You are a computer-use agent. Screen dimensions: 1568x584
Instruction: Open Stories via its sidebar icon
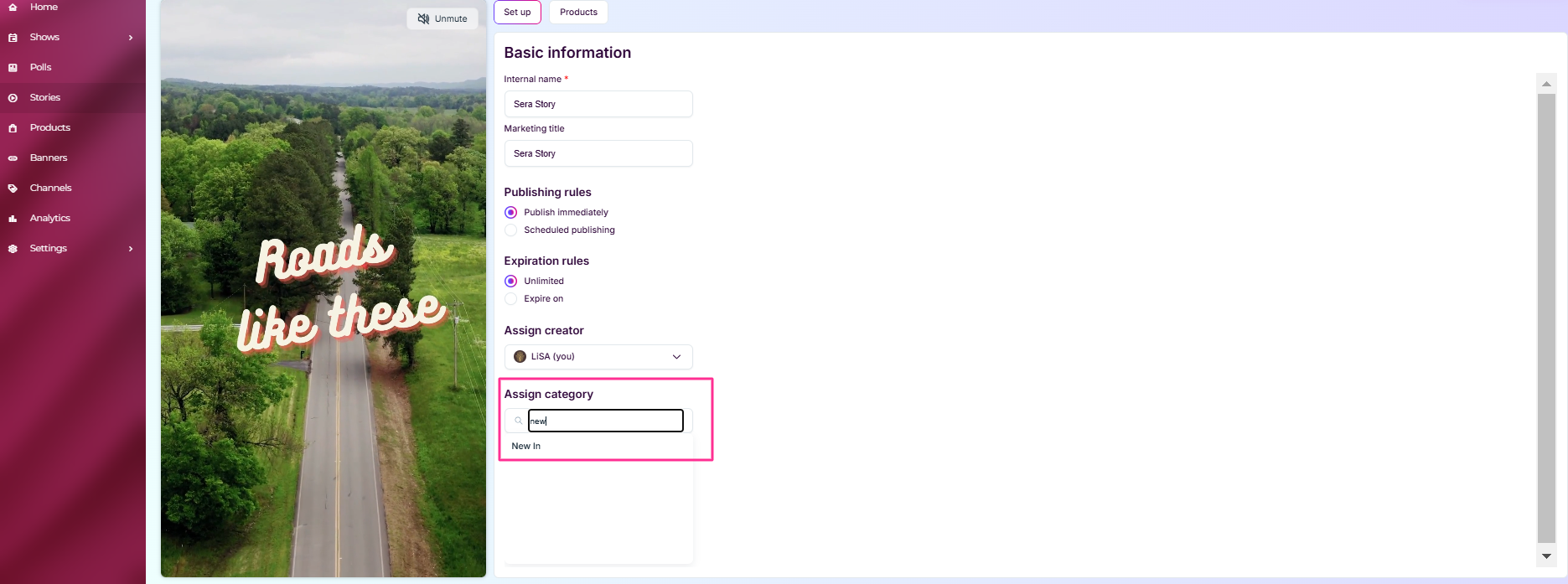13,98
